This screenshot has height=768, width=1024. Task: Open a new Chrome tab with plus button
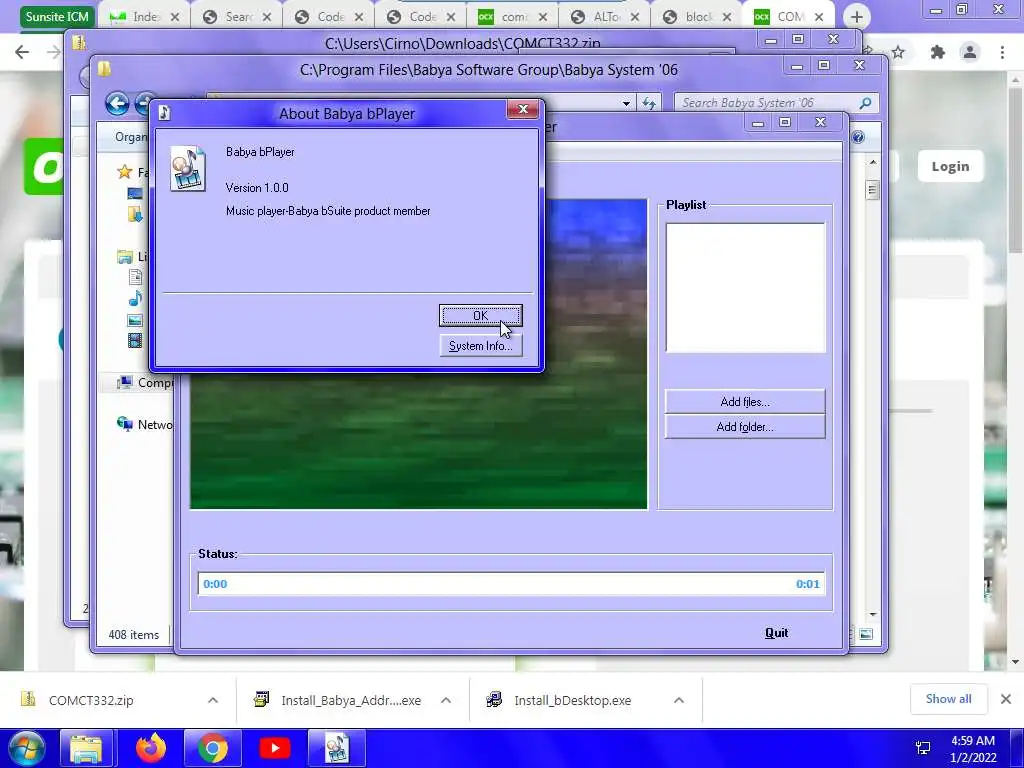tap(857, 17)
